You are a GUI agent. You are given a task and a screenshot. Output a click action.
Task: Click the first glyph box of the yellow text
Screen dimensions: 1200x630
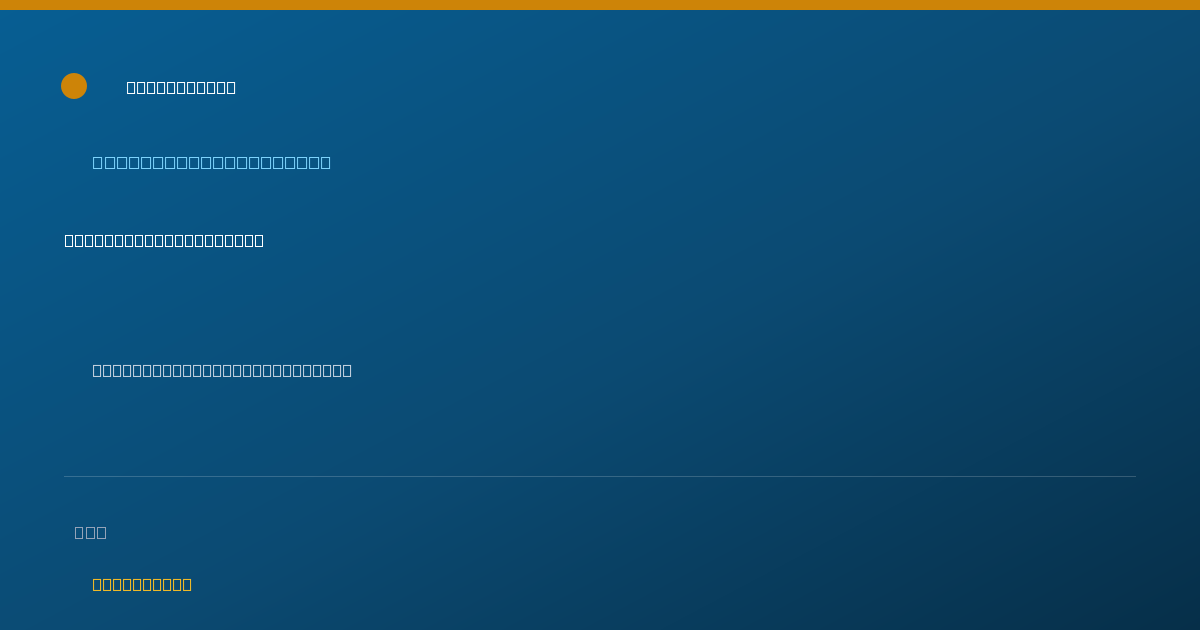[x=98, y=584]
